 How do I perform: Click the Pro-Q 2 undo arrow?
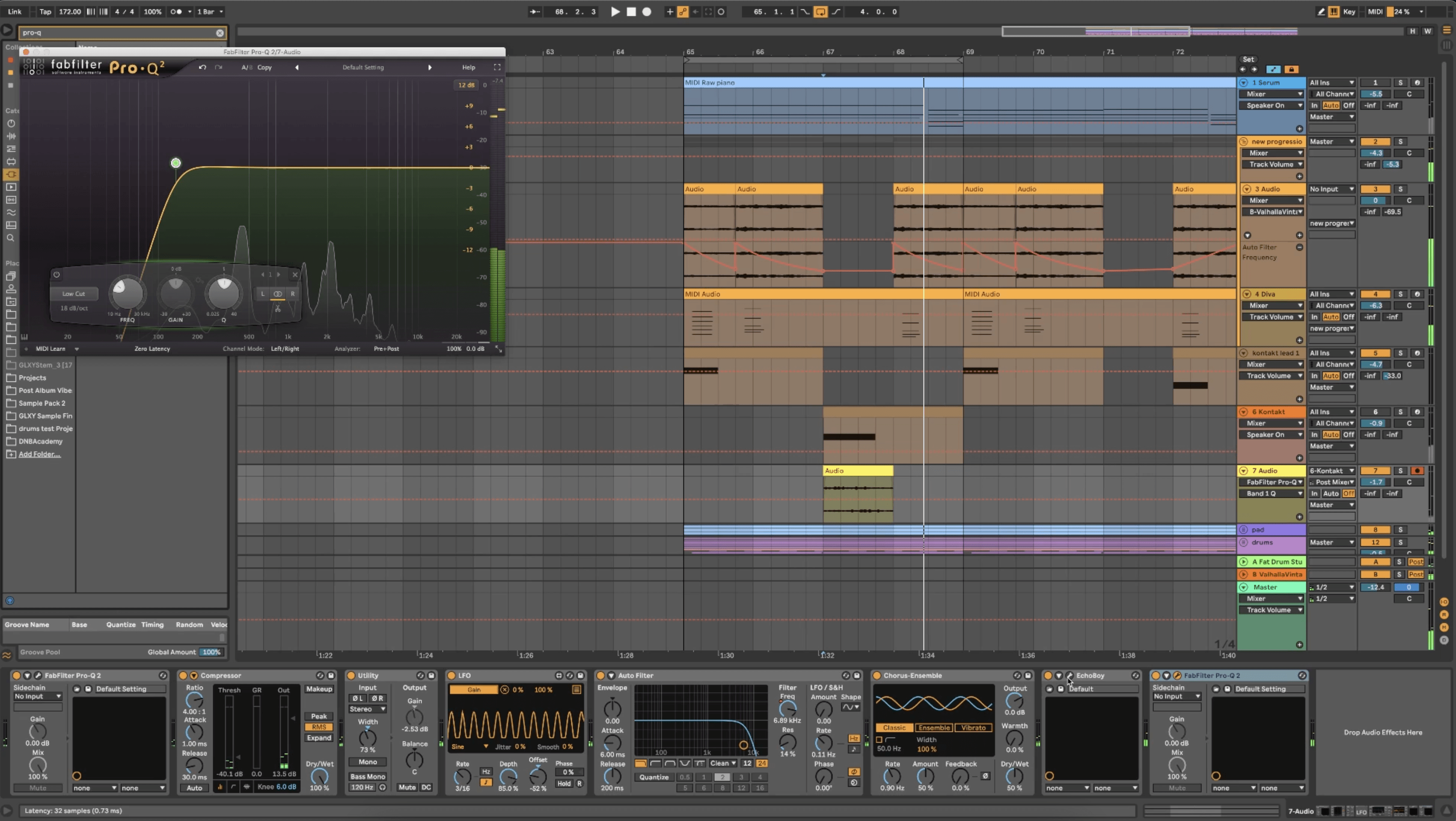point(202,67)
